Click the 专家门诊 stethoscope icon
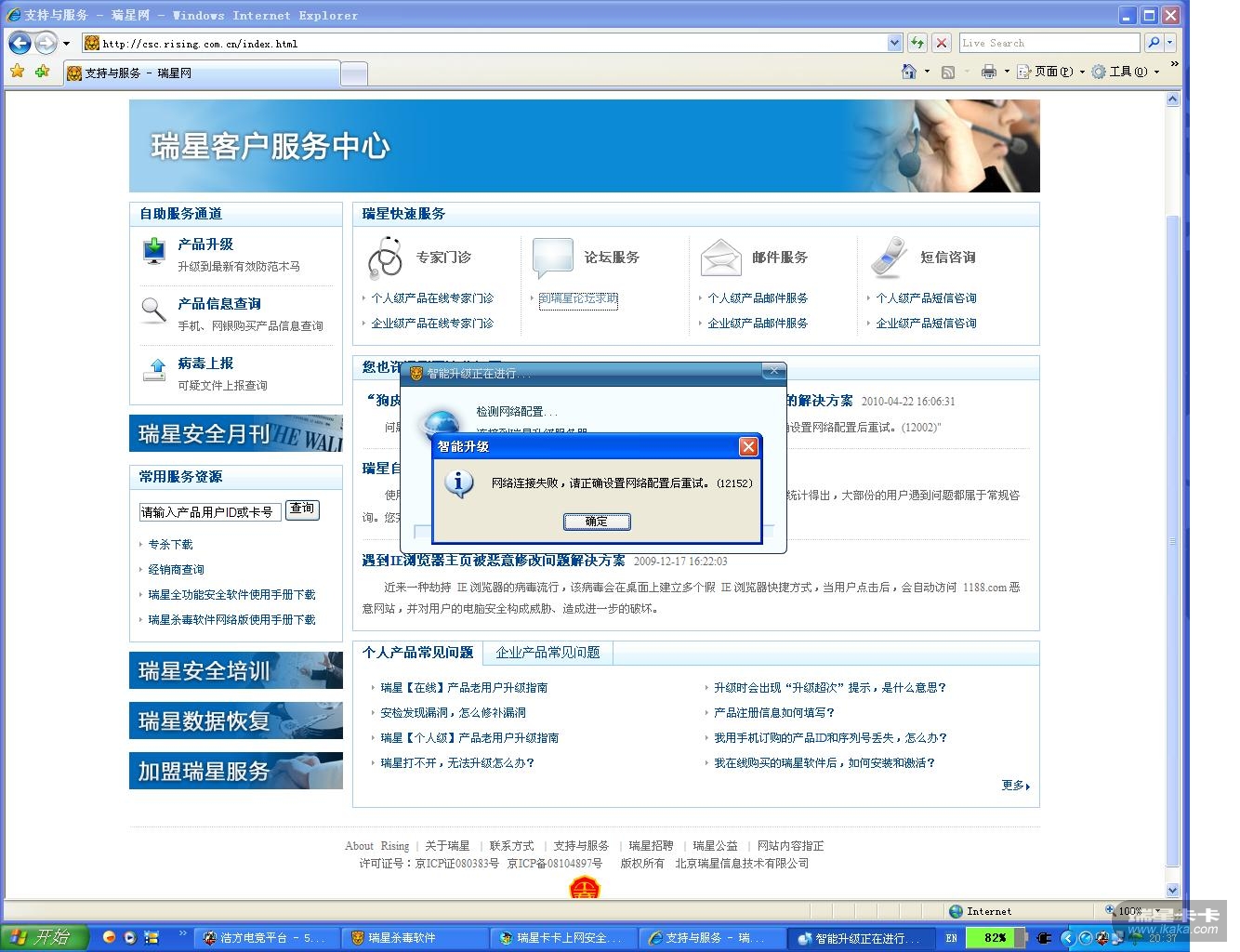 pyautogui.click(x=385, y=258)
